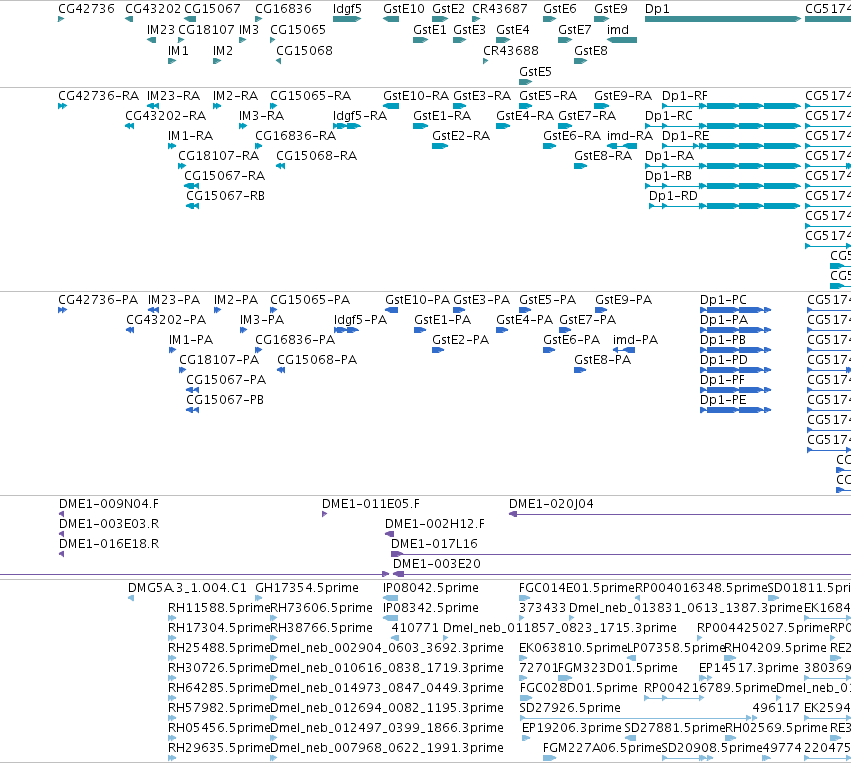Click transcript label imd-RA

[630, 136]
